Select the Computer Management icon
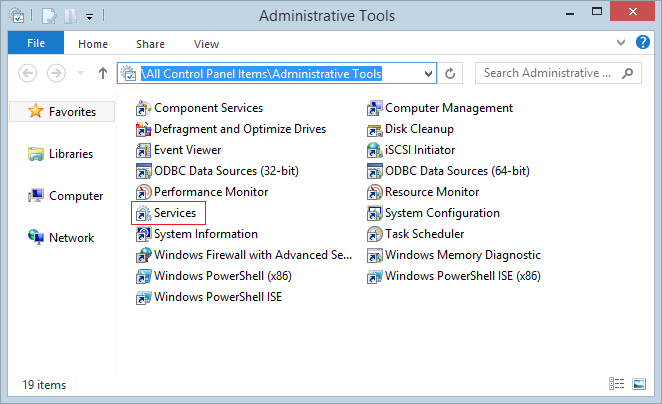Image resolution: width=662 pixels, height=404 pixels. point(374,108)
